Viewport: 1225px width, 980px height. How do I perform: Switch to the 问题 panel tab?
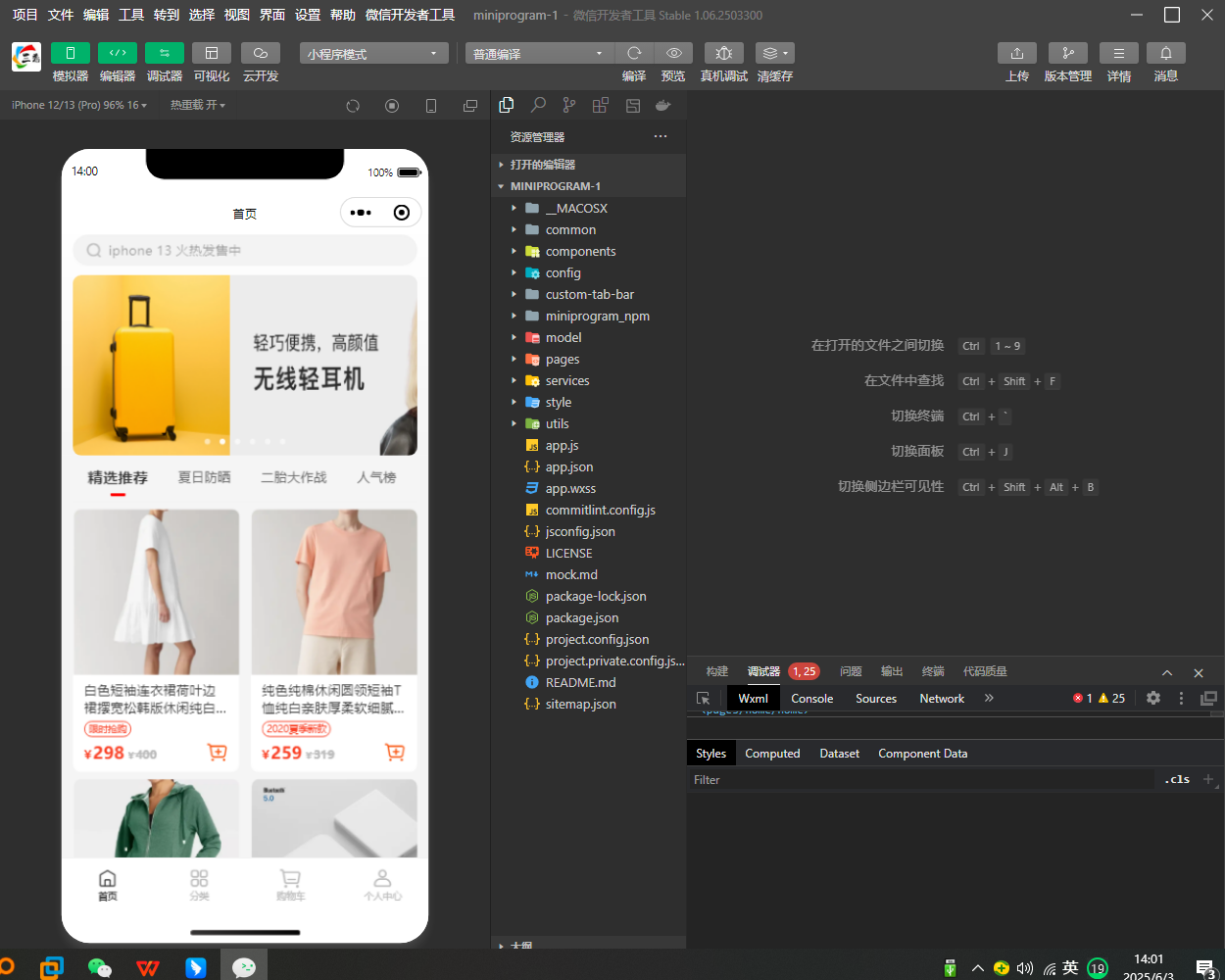coord(851,671)
